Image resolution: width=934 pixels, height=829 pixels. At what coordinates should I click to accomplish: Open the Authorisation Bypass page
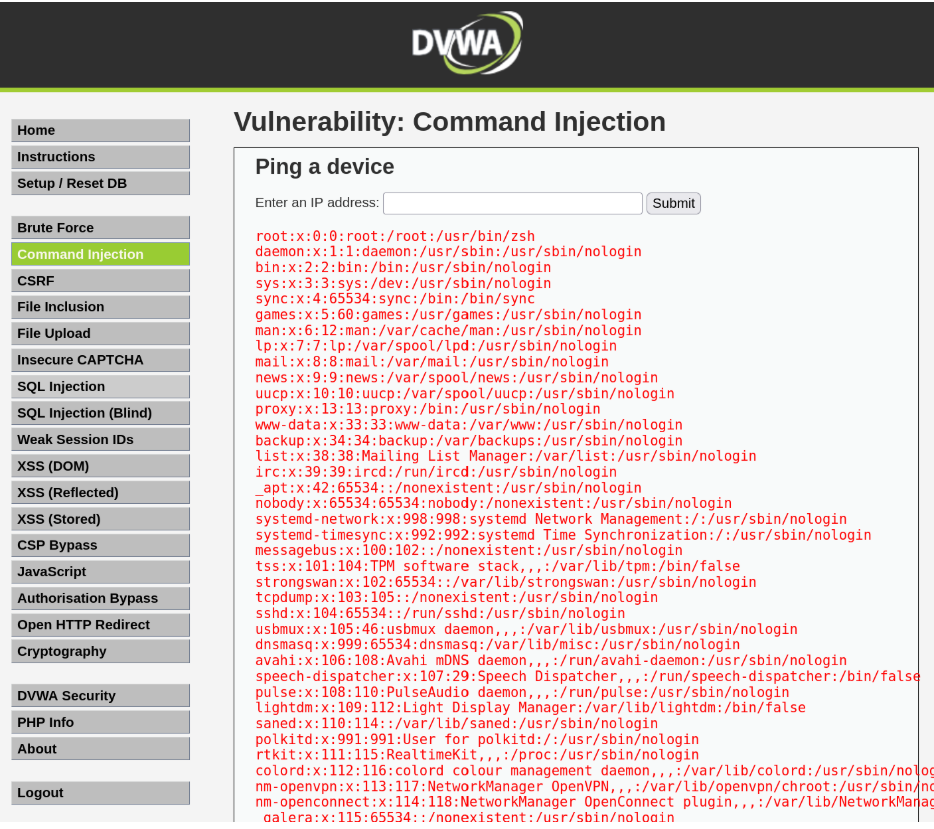(100, 598)
